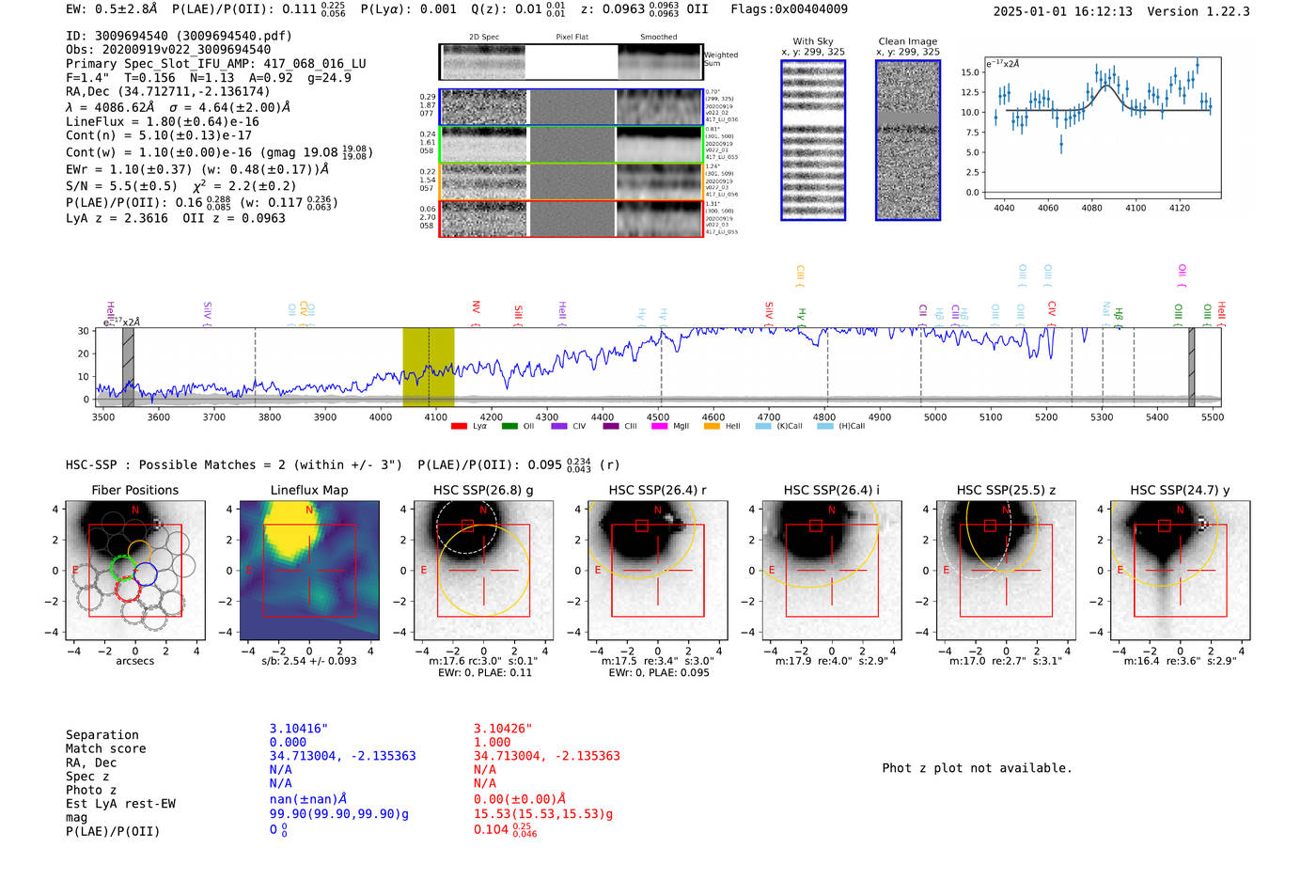Click the Weighted Sum 2D spectrum row
The height and width of the screenshot is (896, 1316).
571,62
